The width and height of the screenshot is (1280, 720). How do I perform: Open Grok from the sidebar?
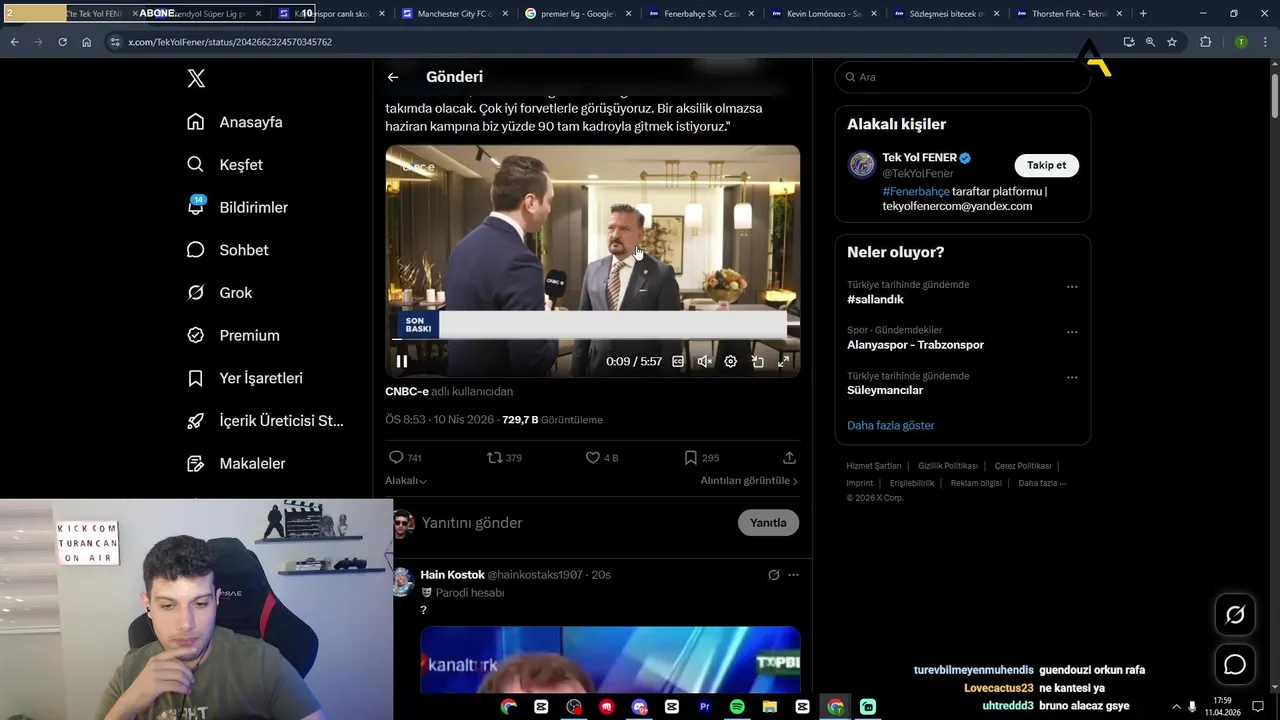click(x=220, y=293)
